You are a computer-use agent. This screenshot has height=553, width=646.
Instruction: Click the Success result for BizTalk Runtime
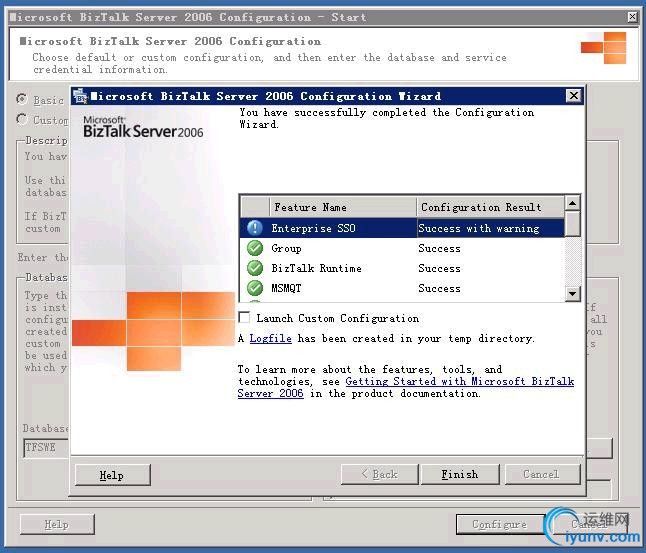click(x=439, y=268)
